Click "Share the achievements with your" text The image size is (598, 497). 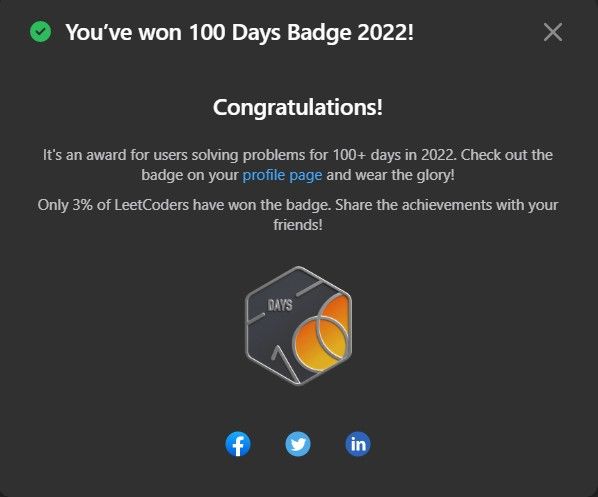click(x=446, y=205)
